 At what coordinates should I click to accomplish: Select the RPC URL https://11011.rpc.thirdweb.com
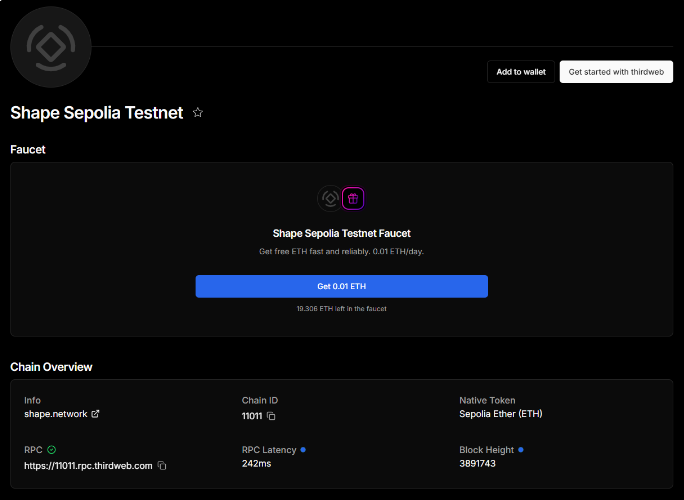[x=88, y=466]
